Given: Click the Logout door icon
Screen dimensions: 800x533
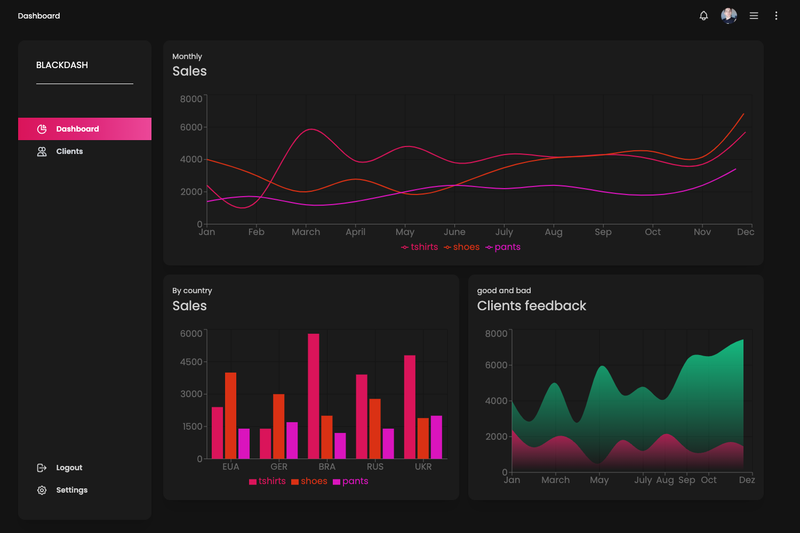Looking at the screenshot, I should 42,468.
